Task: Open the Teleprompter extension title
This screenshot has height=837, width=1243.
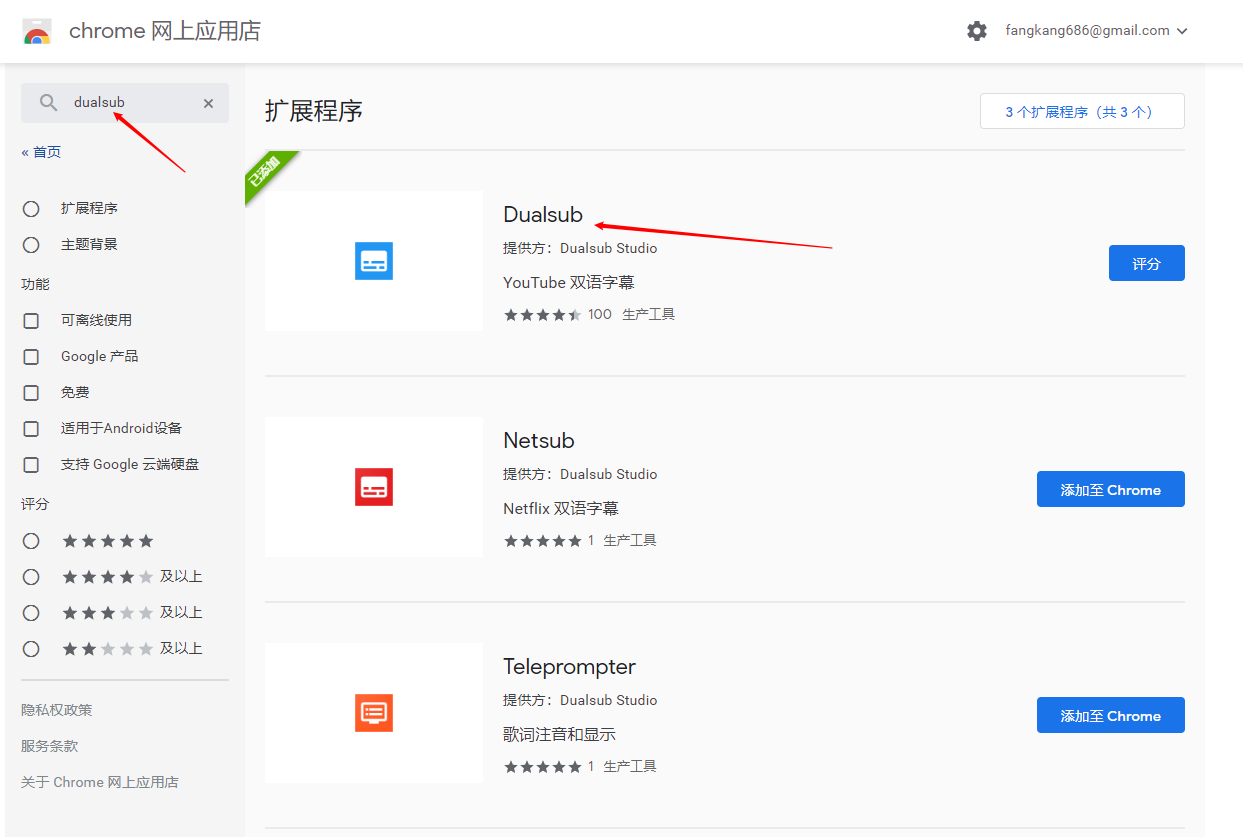Action: pos(570,666)
